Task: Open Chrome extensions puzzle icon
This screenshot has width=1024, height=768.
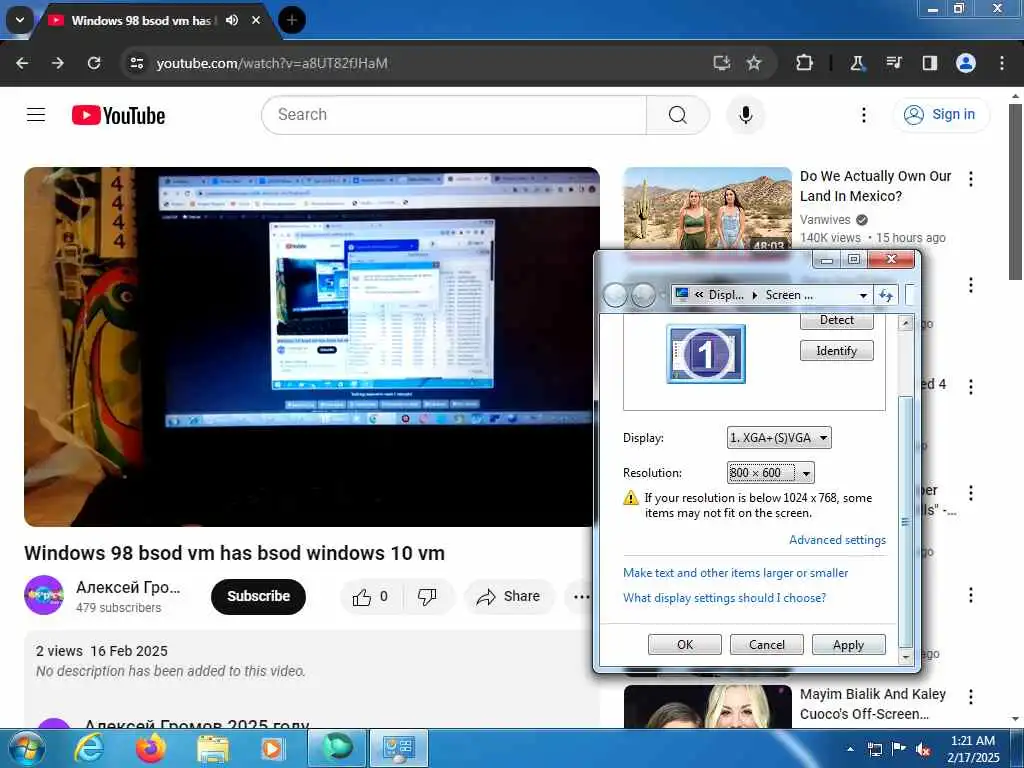Action: [805, 63]
